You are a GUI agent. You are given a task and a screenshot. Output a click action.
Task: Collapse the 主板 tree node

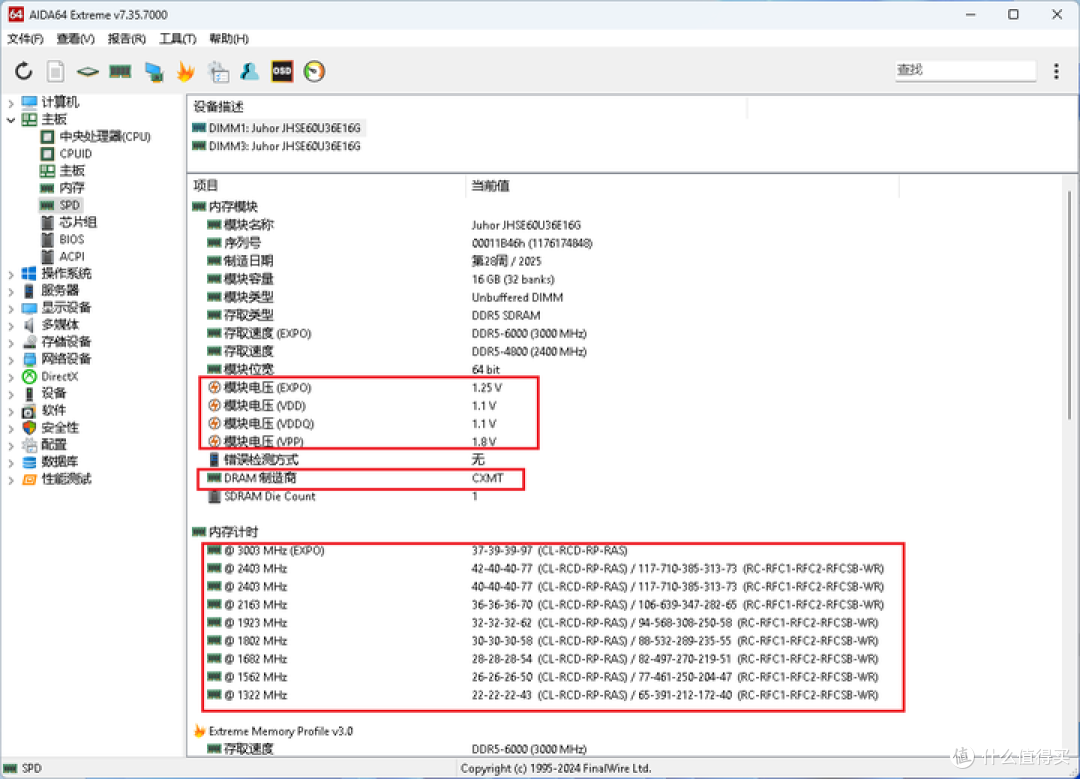(10, 120)
